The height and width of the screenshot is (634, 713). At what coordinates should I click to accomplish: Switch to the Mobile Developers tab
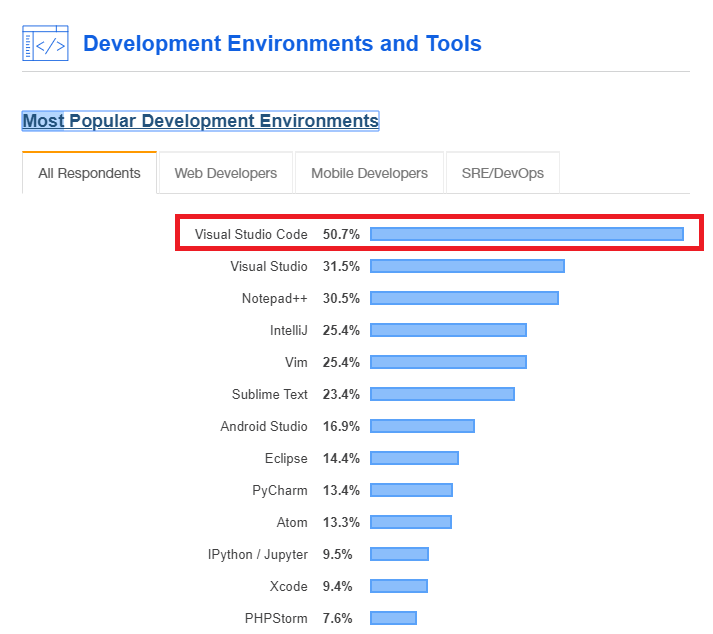[369, 173]
